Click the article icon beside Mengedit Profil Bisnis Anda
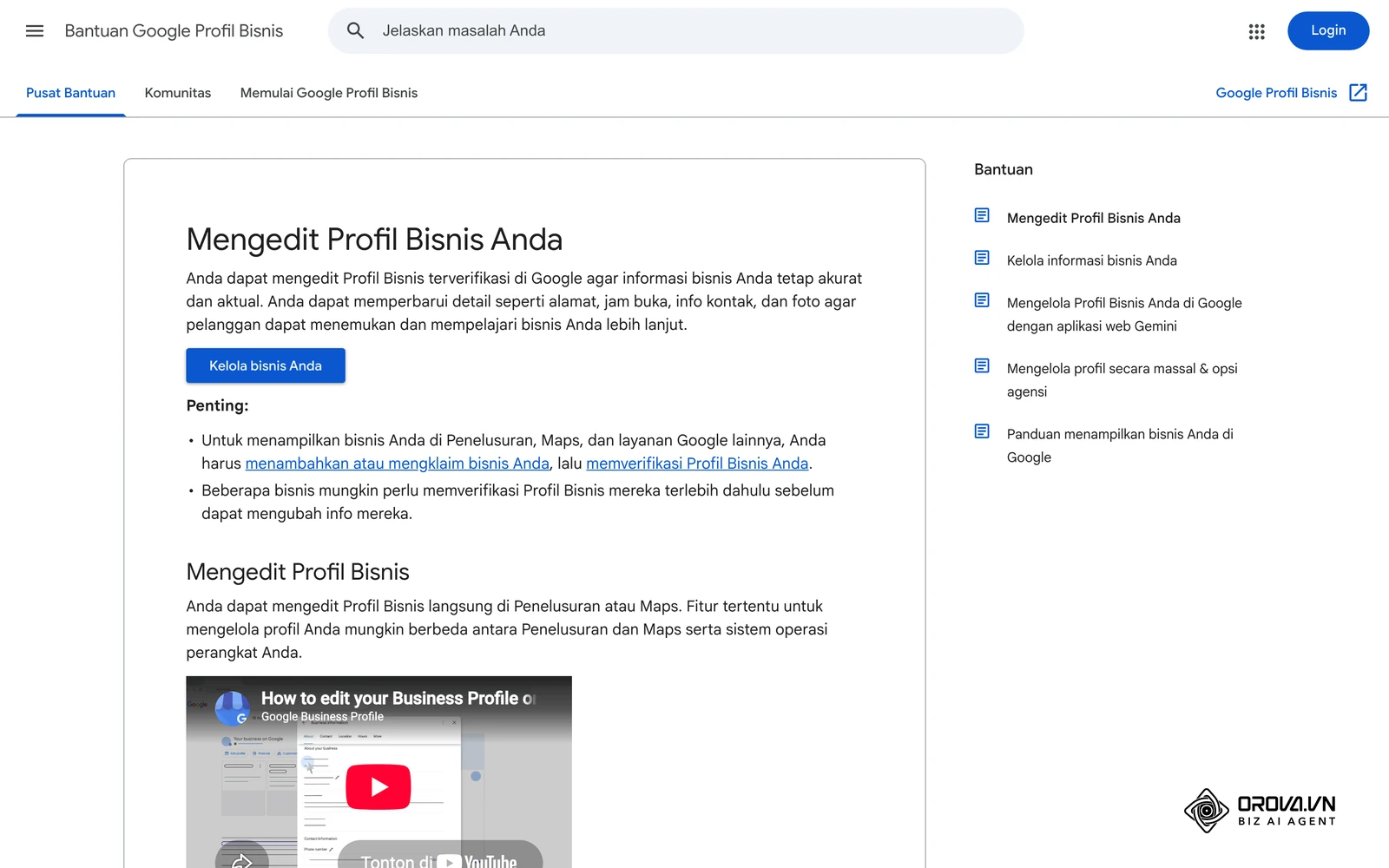The image size is (1389, 868). (982, 215)
